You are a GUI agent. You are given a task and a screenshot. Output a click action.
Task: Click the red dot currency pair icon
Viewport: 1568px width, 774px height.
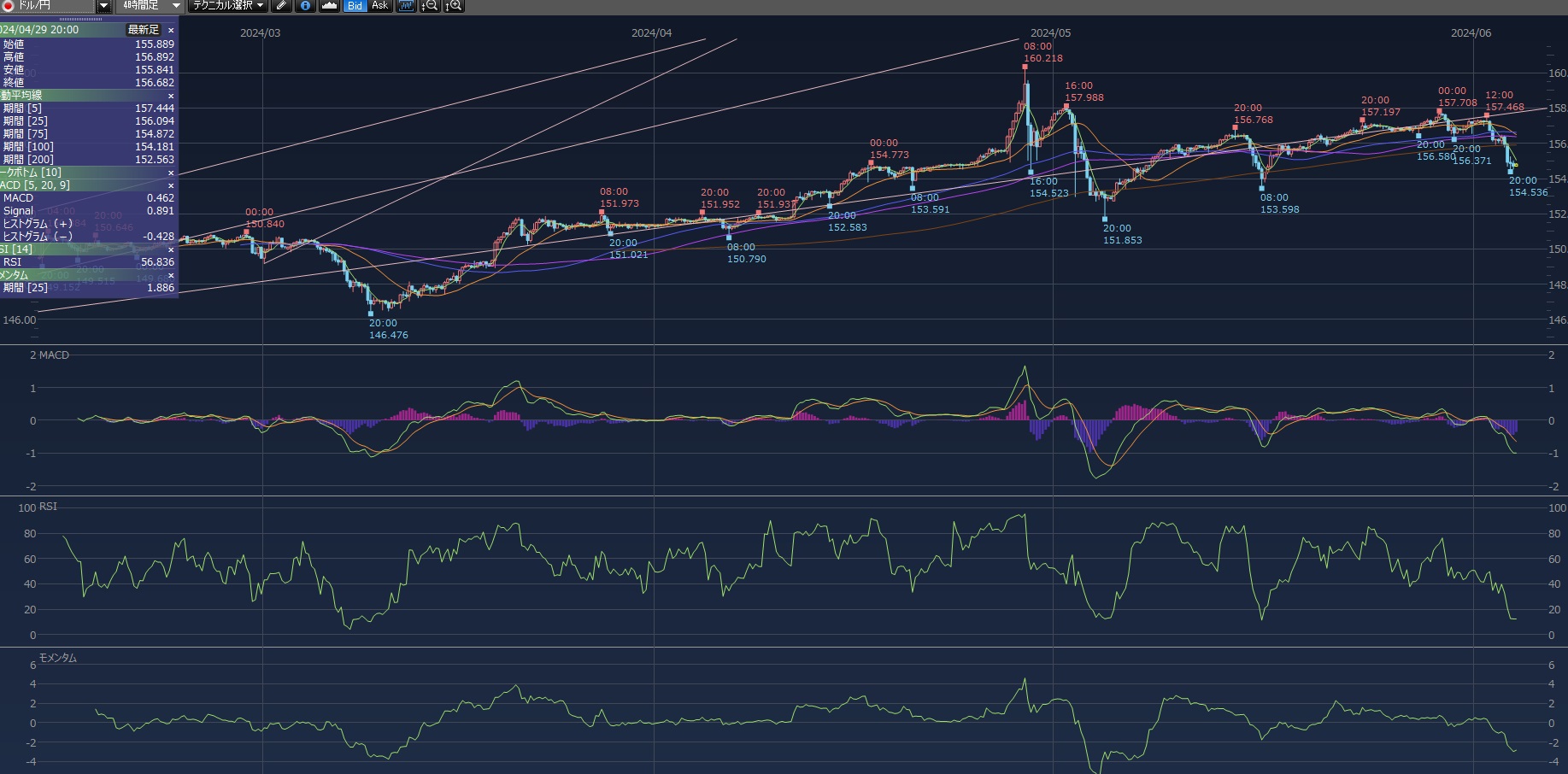click(x=7, y=6)
